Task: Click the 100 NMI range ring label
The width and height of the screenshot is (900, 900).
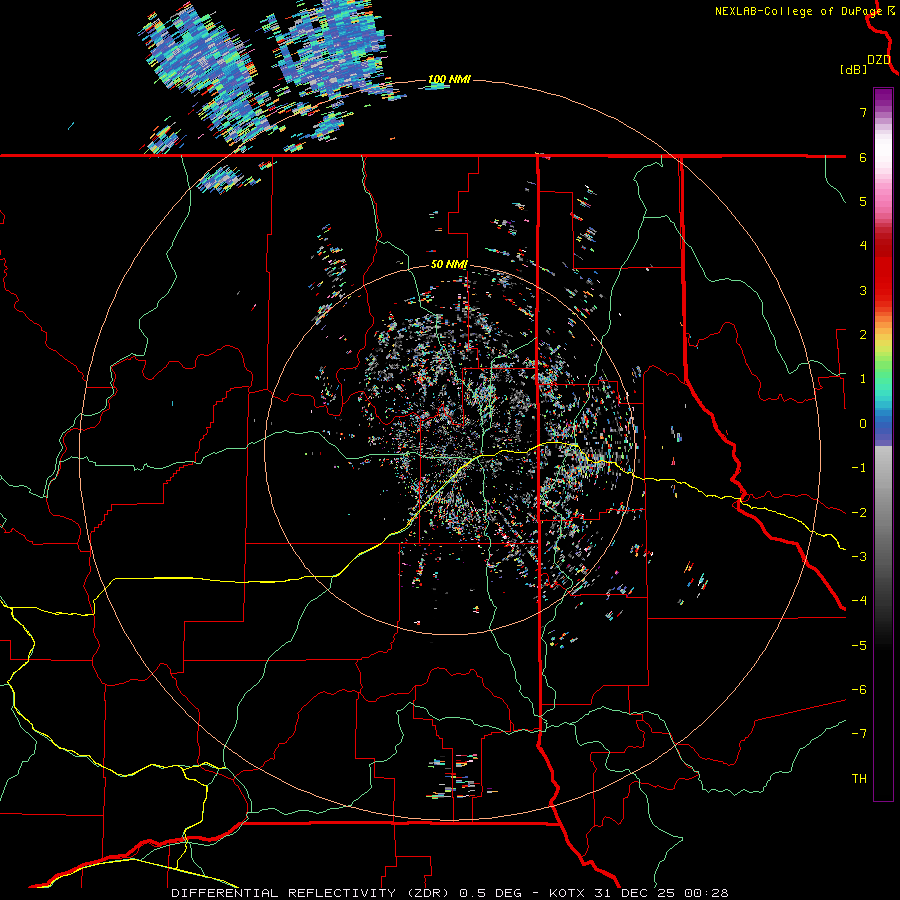Action: 449,79
